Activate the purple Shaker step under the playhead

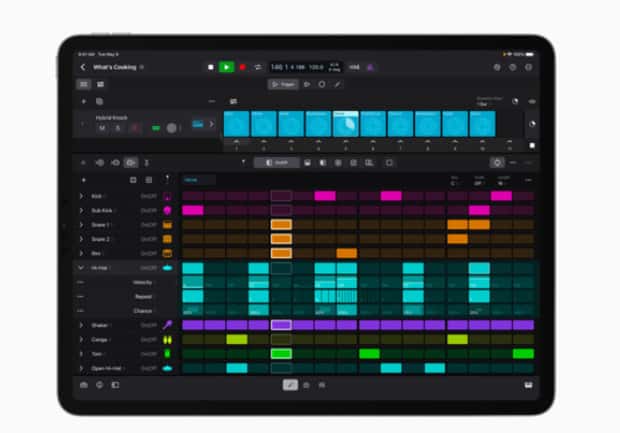pos(281,325)
